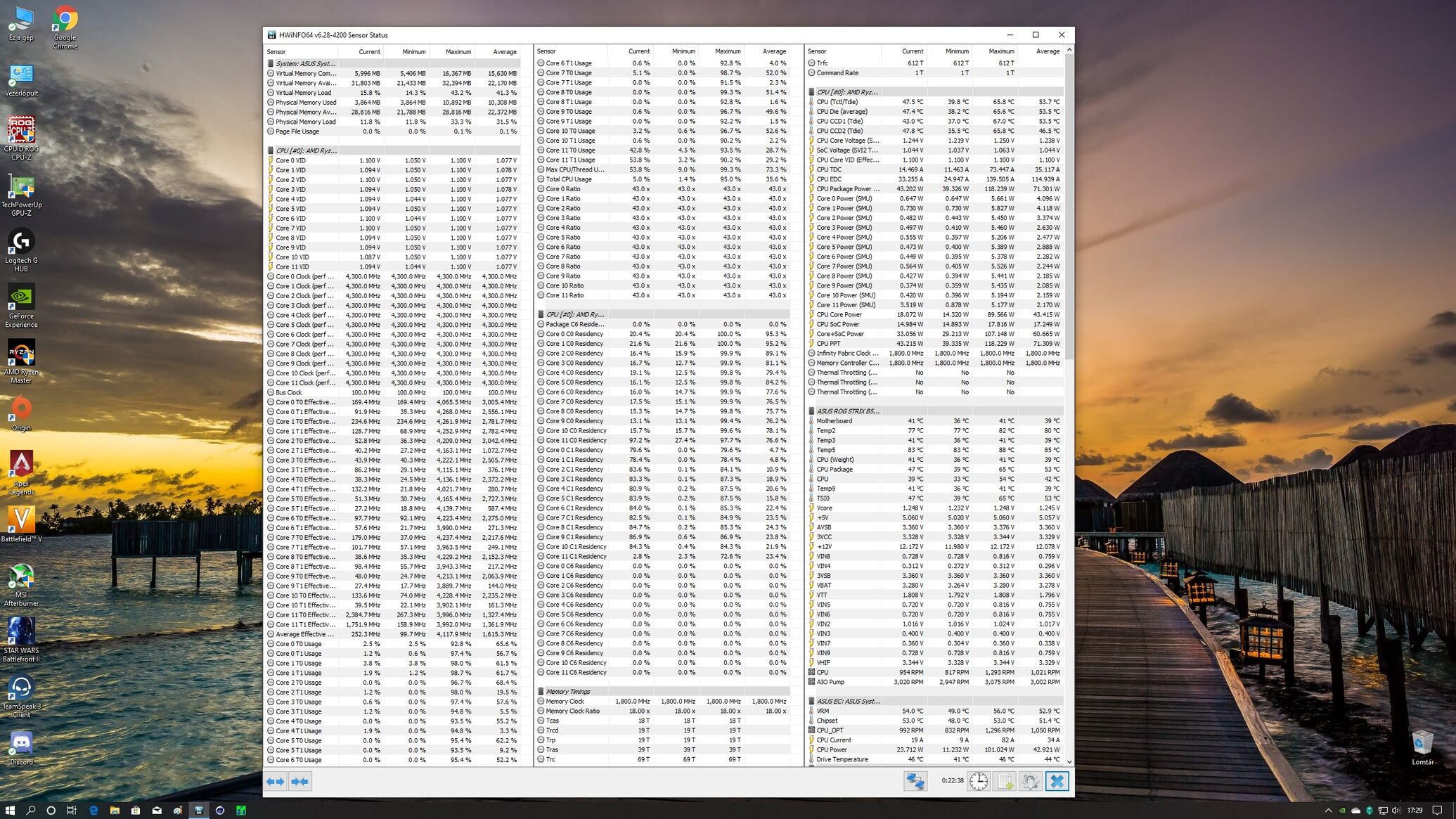Select the 'Motherboard' temperature row
Screen dimensions: 1456x819
[x=934, y=421]
